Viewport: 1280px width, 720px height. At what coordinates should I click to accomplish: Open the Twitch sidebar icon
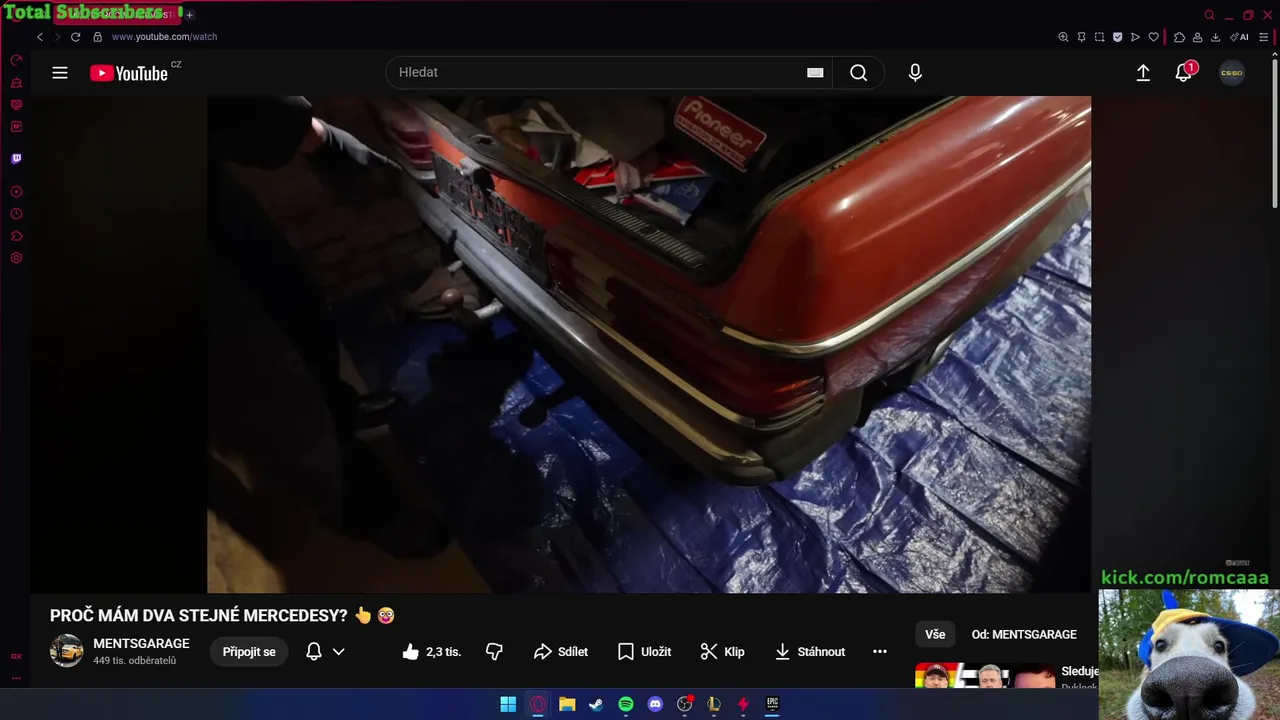[16, 158]
